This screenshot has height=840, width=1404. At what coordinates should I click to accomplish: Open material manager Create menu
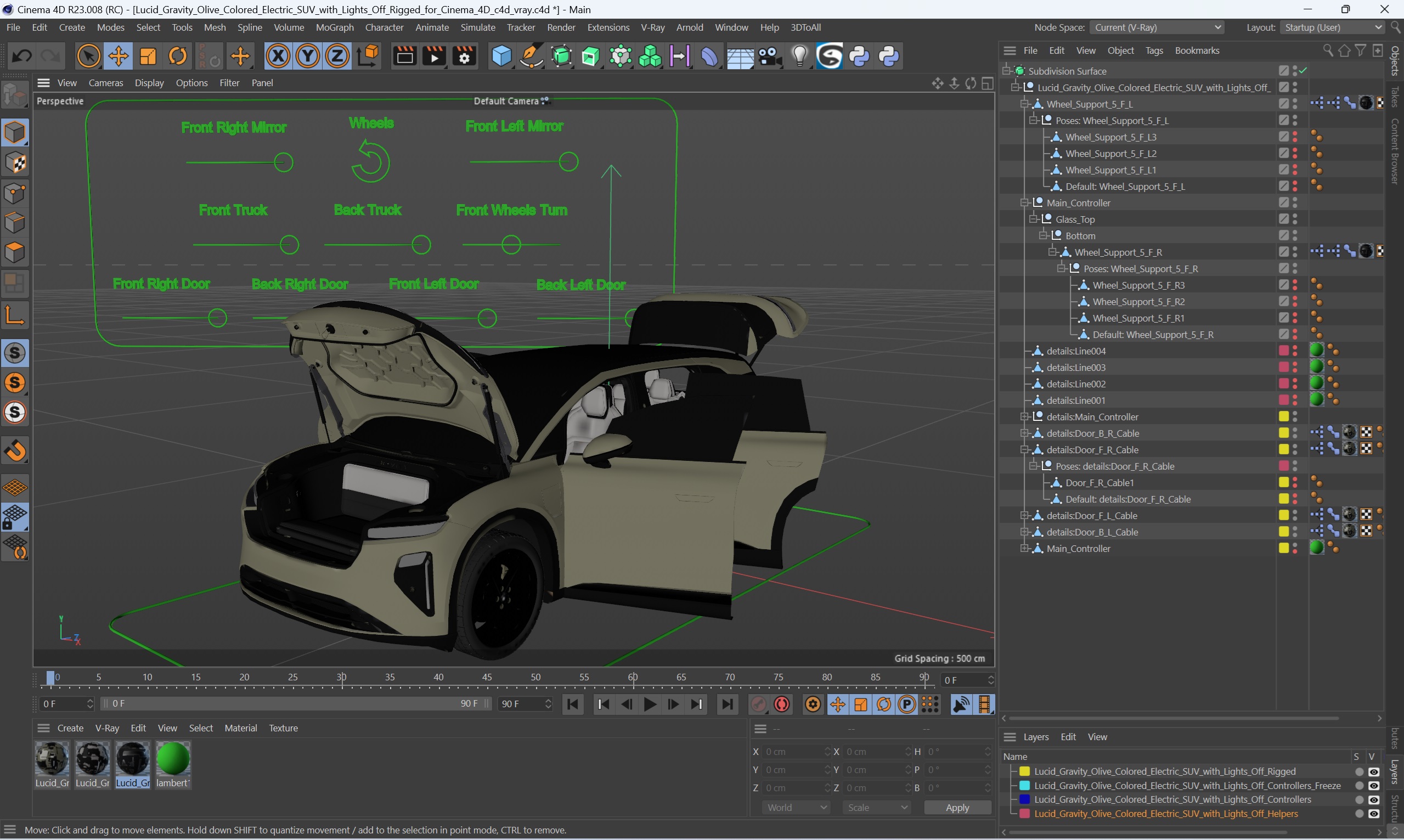click(70, 728)
